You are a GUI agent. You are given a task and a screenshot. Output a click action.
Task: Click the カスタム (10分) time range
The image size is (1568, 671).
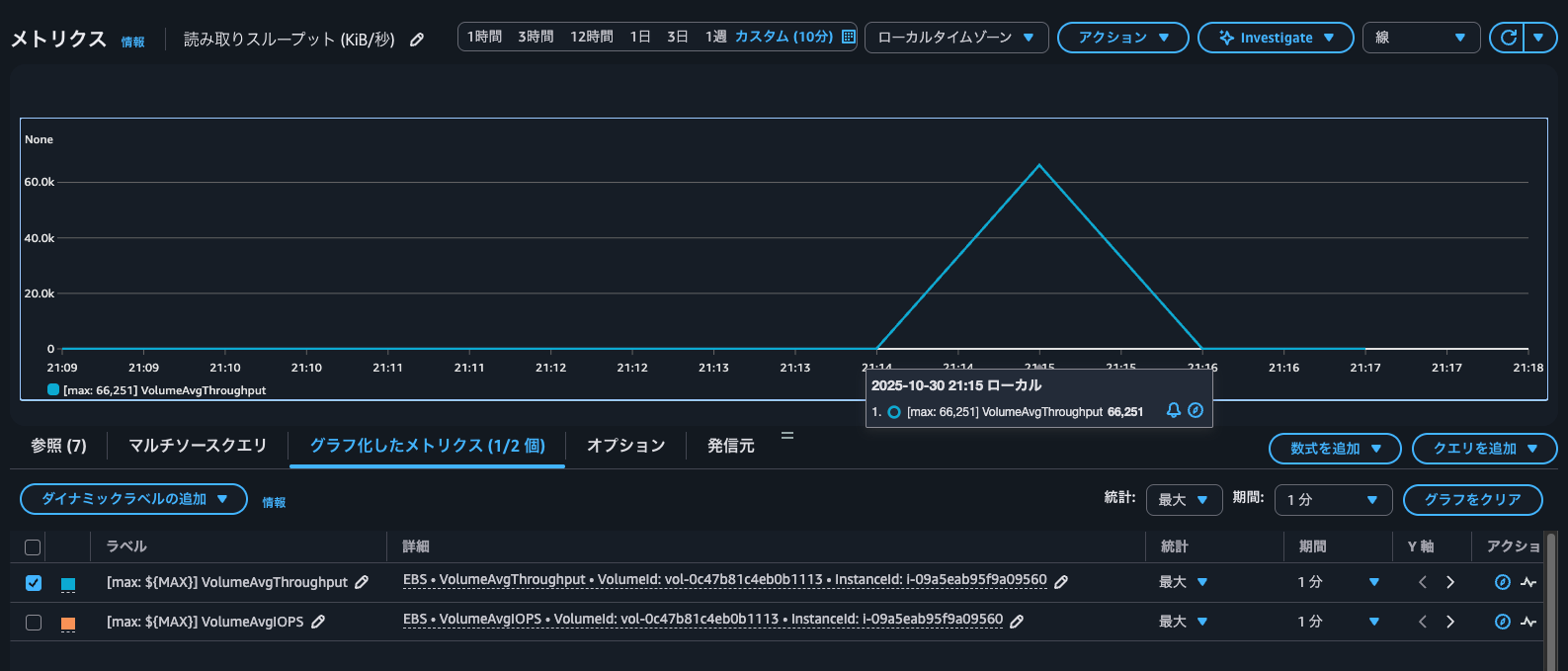(784, 37)
